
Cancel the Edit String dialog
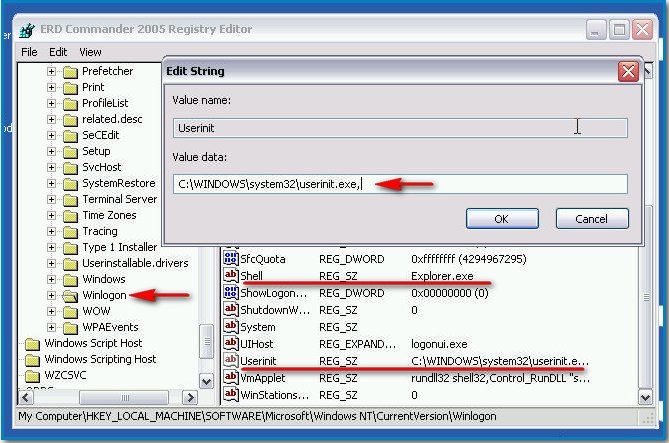(592, 219)
